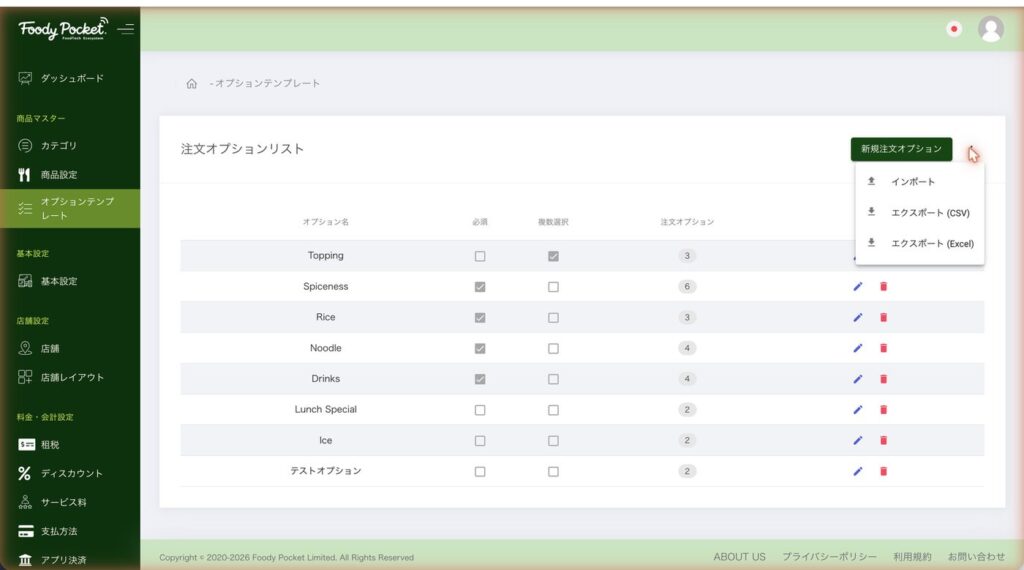Click the オプション名 column header
The width and height of the screenshot is (1024, 570).
(325, 222)
